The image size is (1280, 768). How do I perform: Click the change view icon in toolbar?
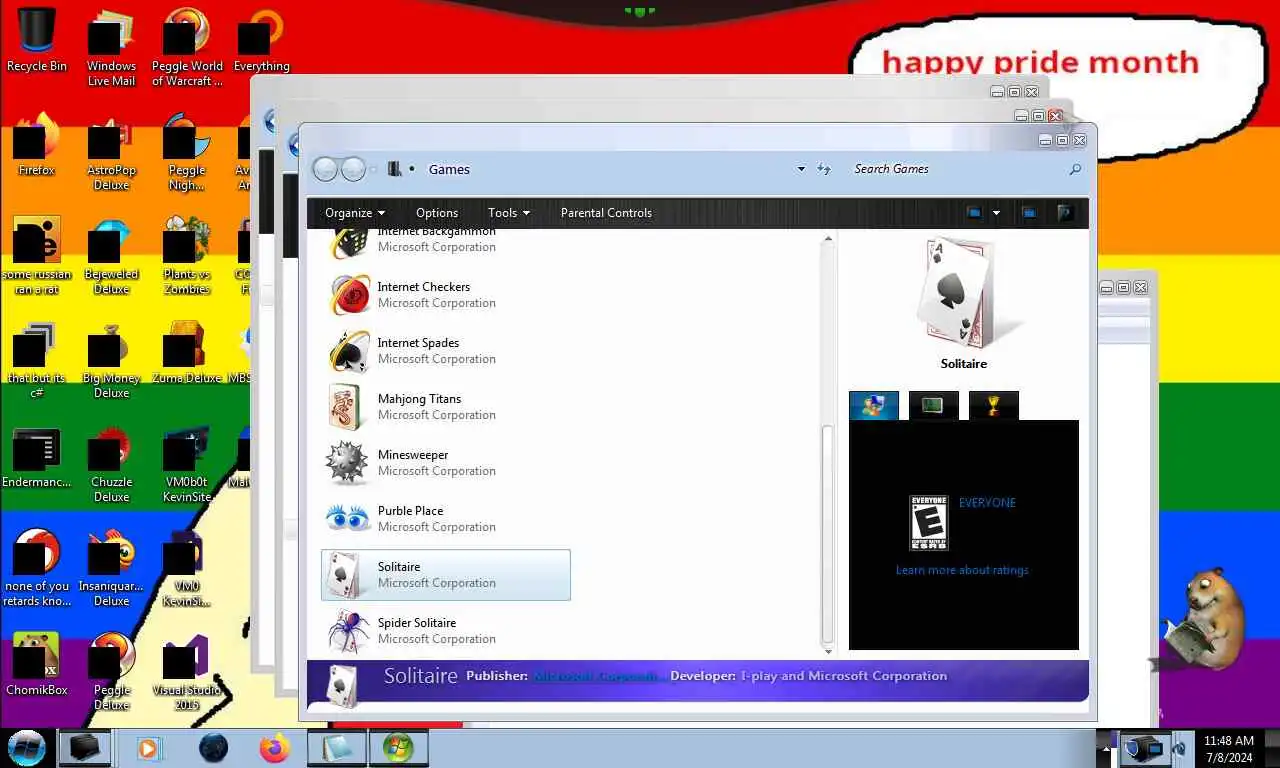(x=974, y=213)
